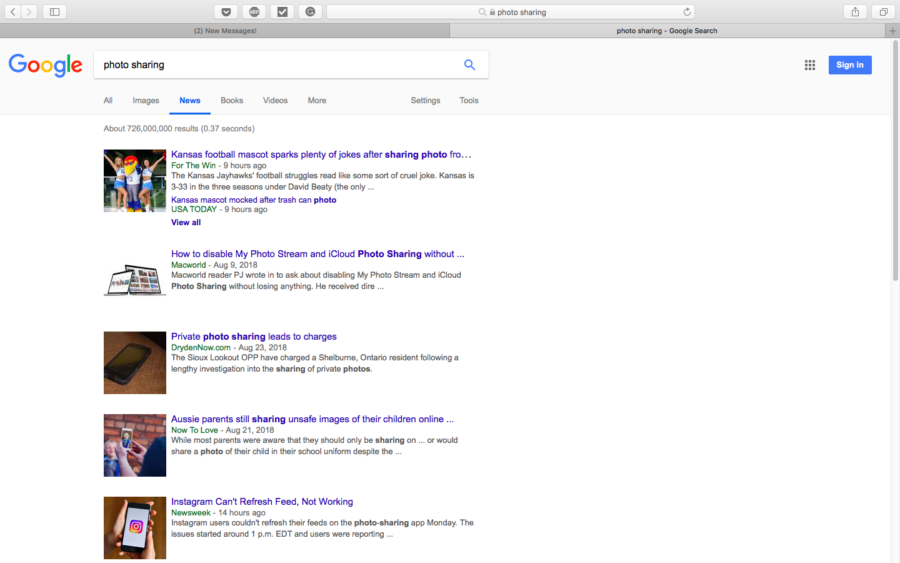Open the Settings menu under search bar

425,100
